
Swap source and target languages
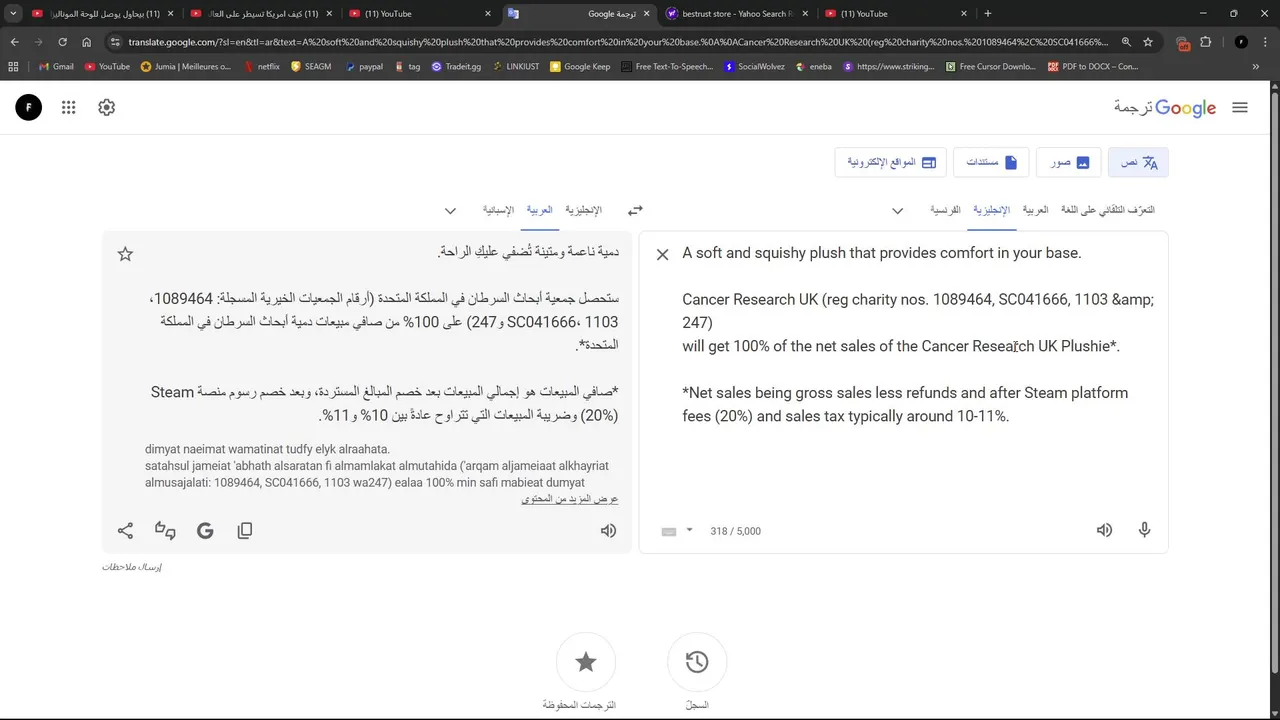tap(635, 210)
